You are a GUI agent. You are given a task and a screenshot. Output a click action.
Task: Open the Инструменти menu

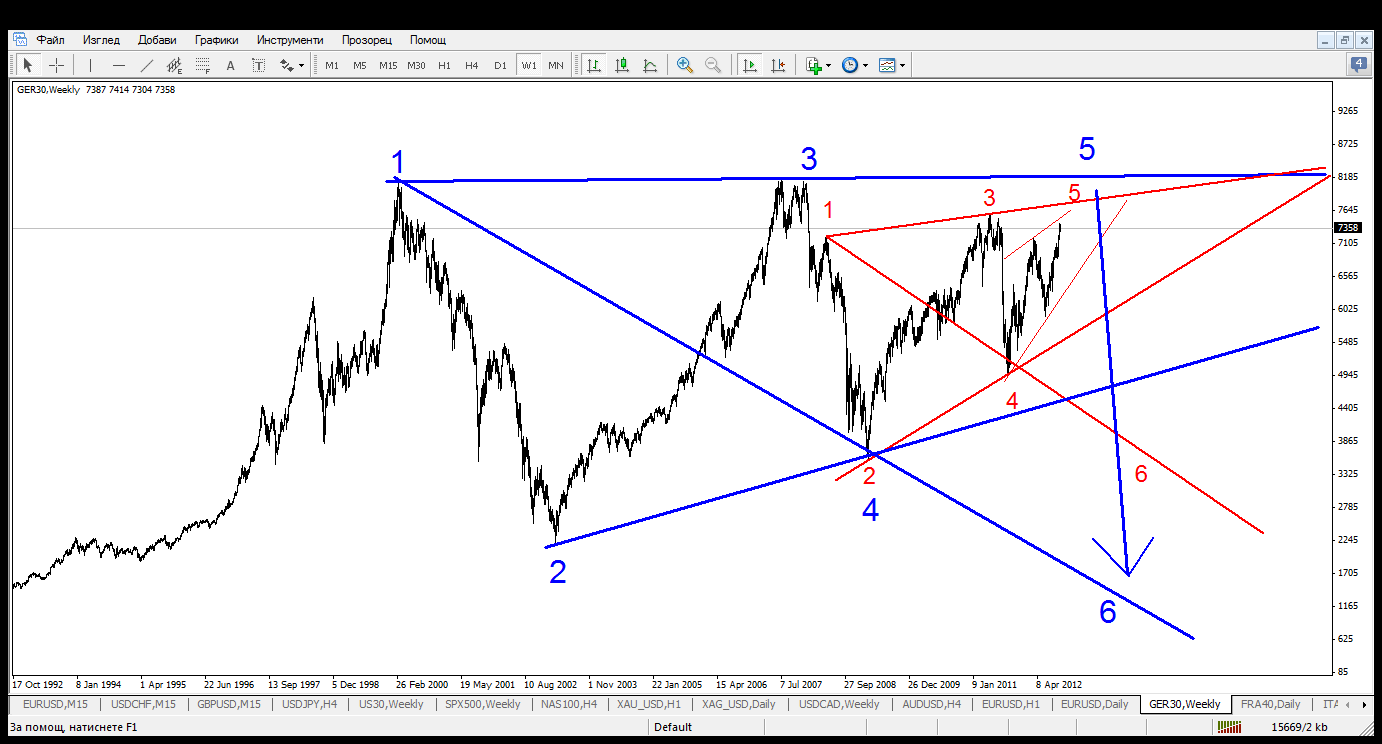pos(288,40)
